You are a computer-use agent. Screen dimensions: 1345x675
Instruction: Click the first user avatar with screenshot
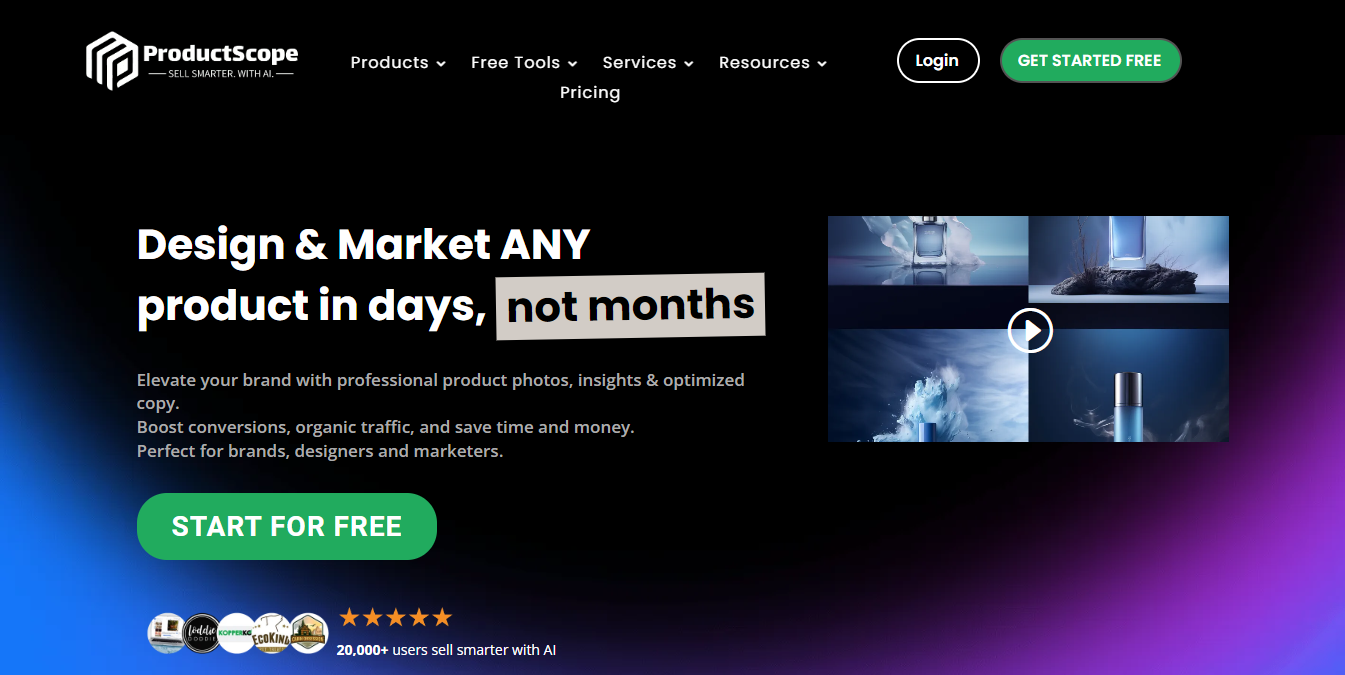click(167, 633)
